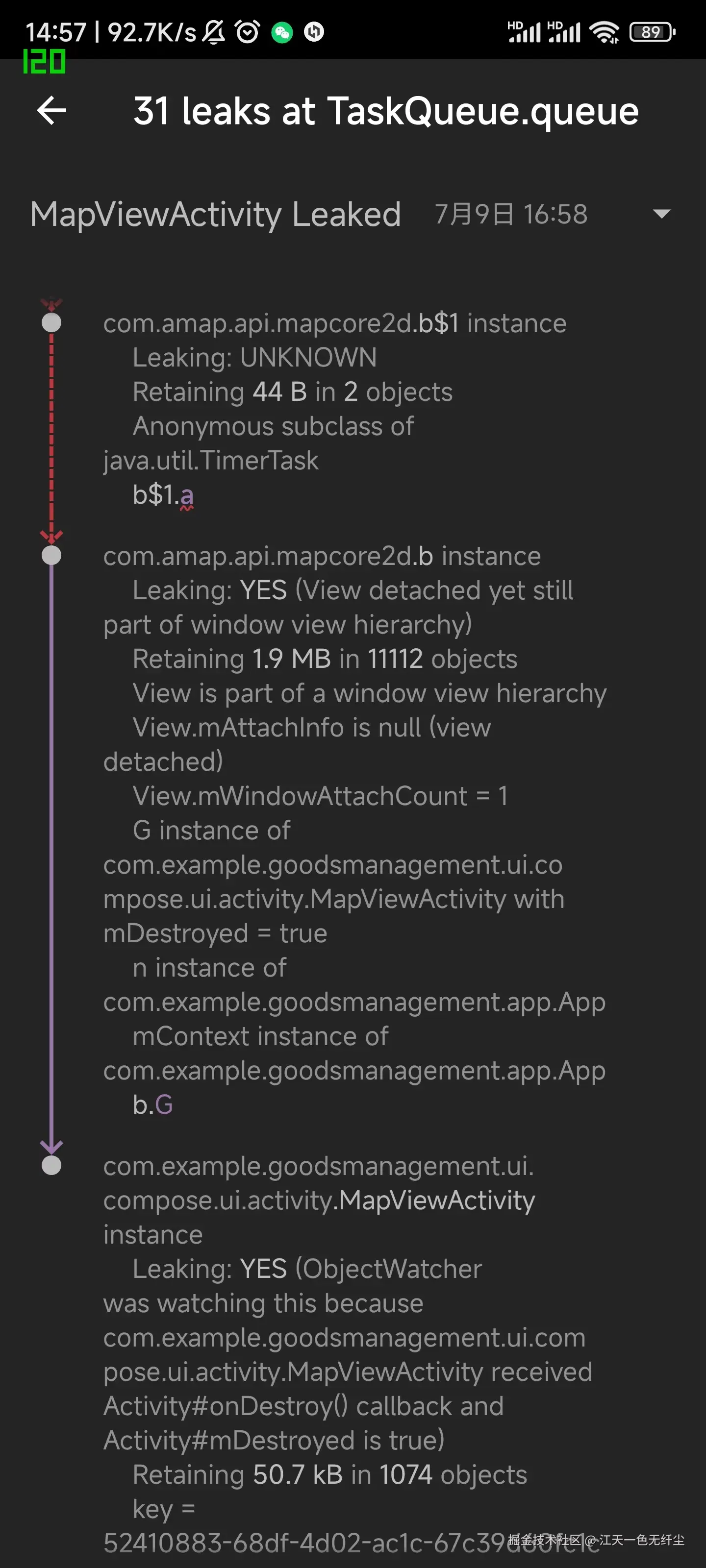This screenshot has height=1568, width=706.
Task: Tap the underlined b$1.a reference
Action: click(163, 495)
